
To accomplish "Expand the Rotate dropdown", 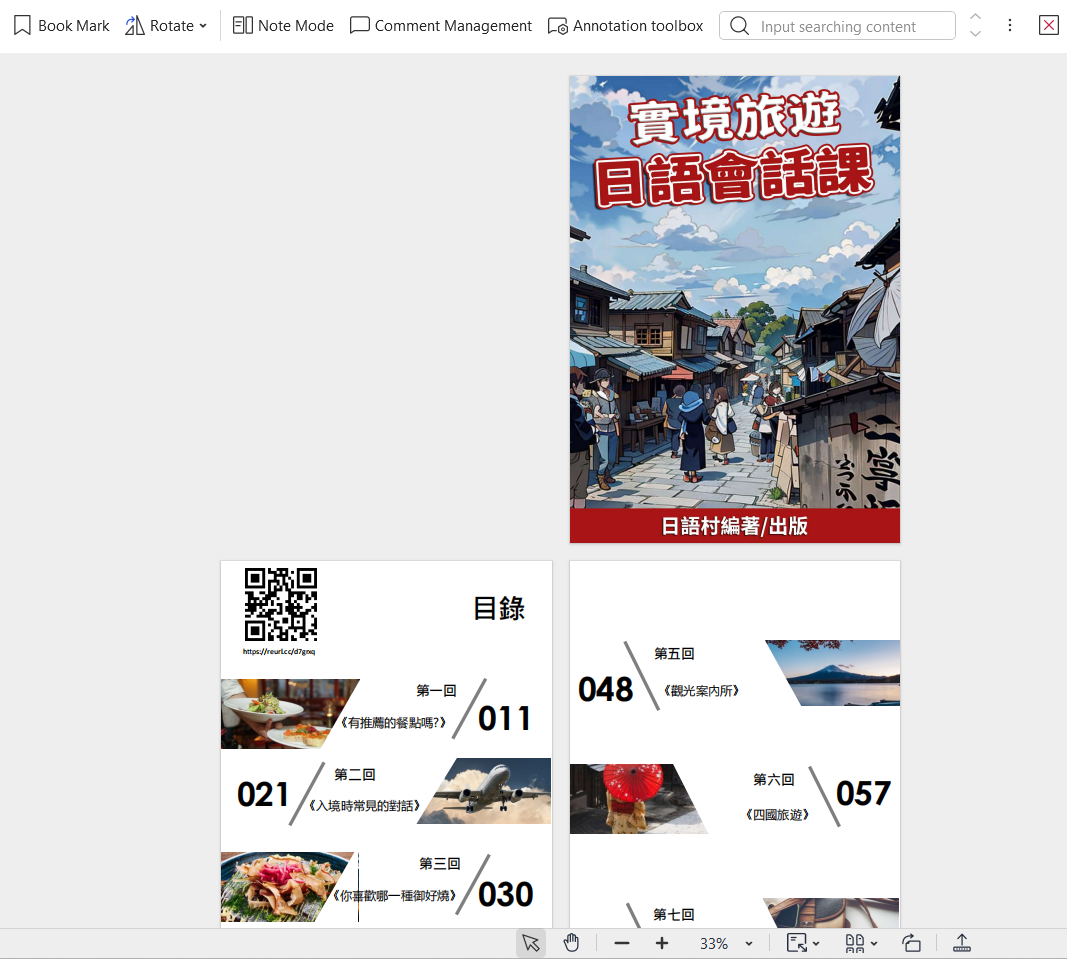I will point(167,26).
